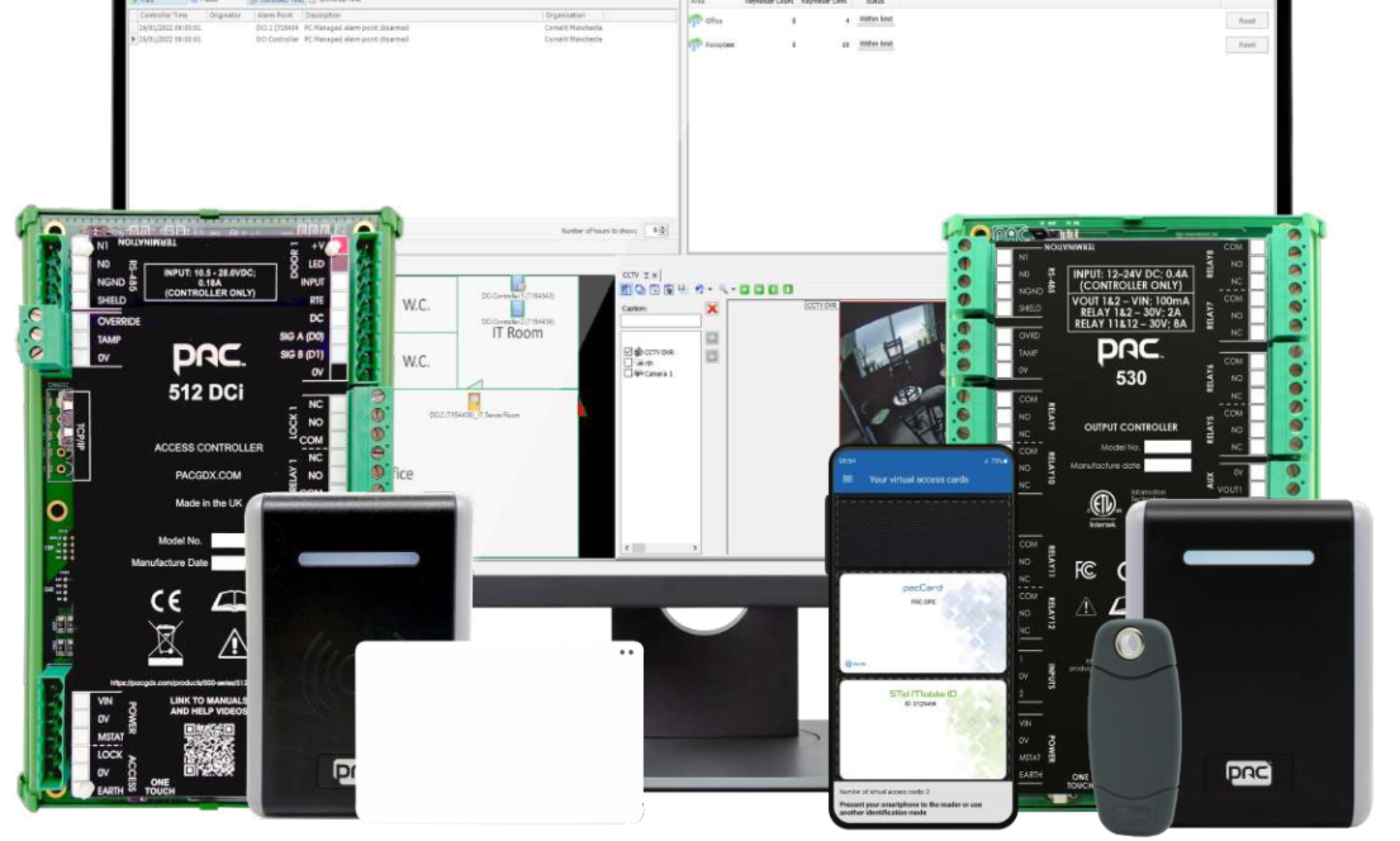
Task: Click the red X delete button beside Caption
Action: pyautogui.click(x=712, y=309)
